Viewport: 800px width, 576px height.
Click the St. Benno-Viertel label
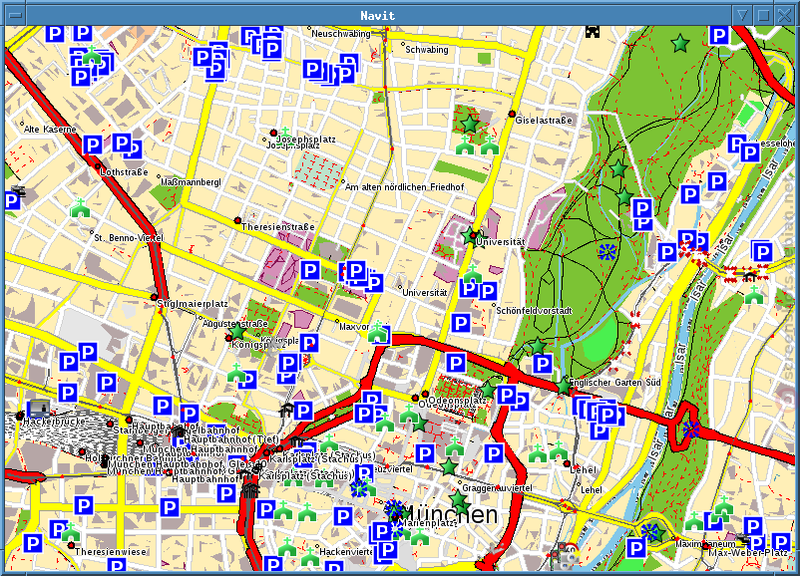[x=129, y=238]
